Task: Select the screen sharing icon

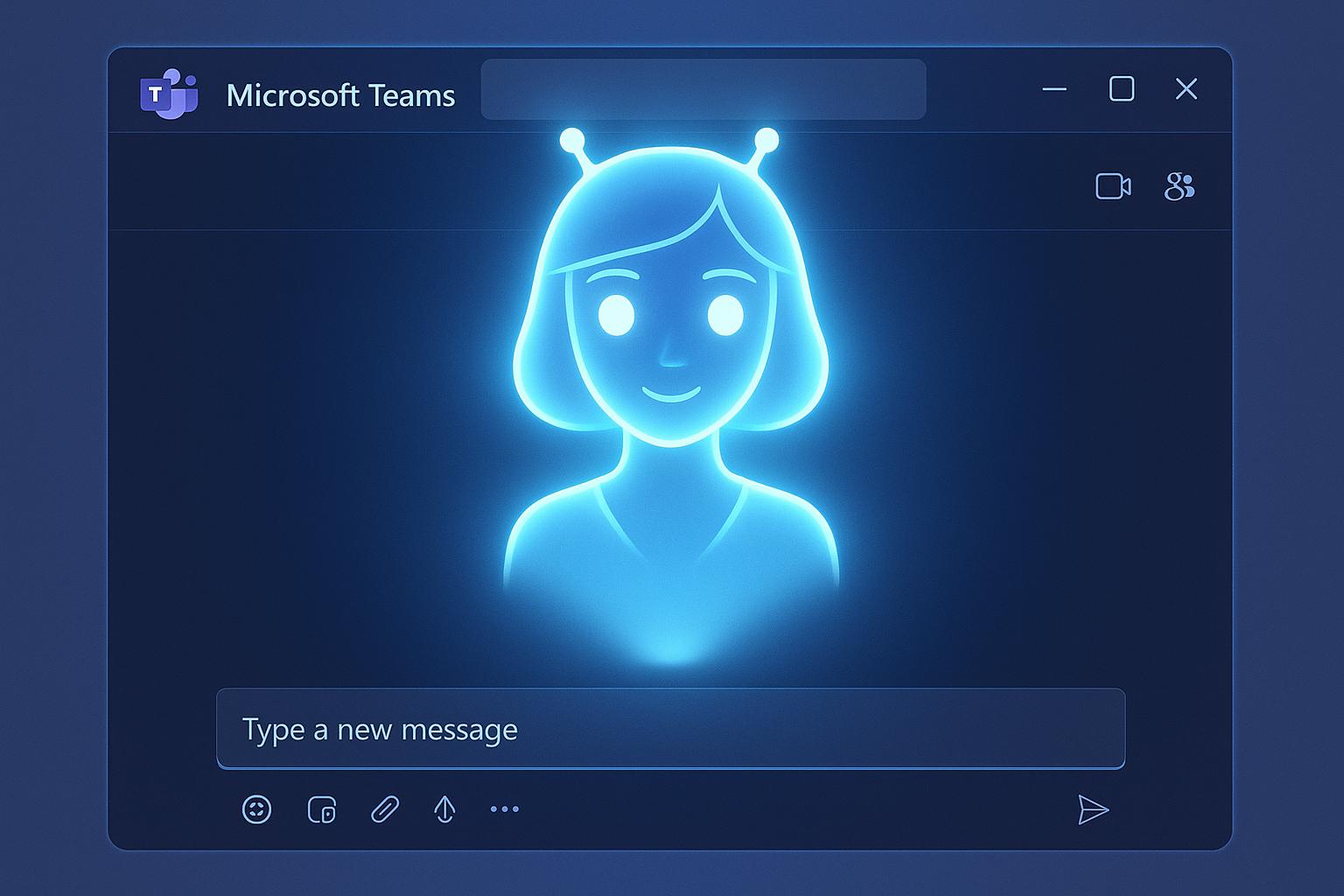Action: (x=321, y=808)
